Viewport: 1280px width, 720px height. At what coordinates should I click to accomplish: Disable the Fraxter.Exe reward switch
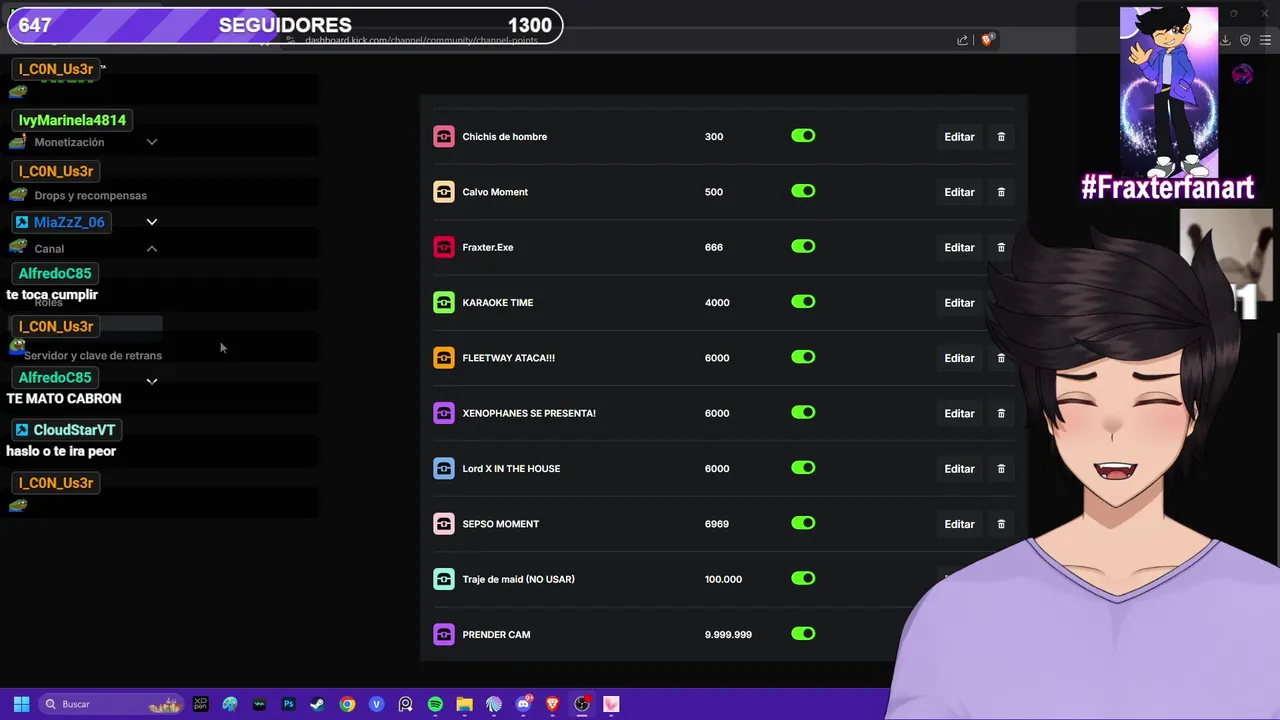pyautogui.click(x=803, y=246)
